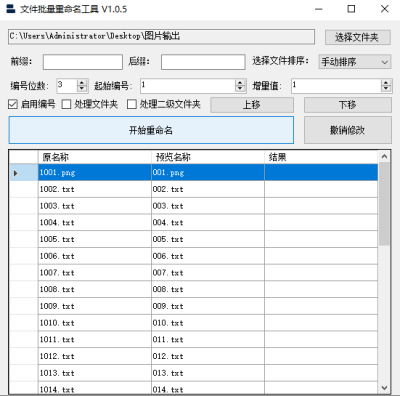Click scrollbar up arrow in file list
This screenshot has width=400, height=396.
(x=384, y=156)
